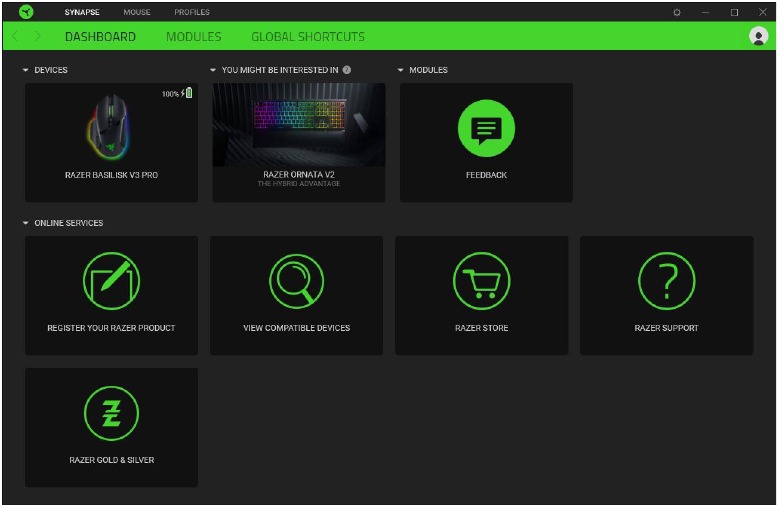Open the Razer Ornata V2 keyboard promo image
The image size is (777, 505).
pos(299,124)
